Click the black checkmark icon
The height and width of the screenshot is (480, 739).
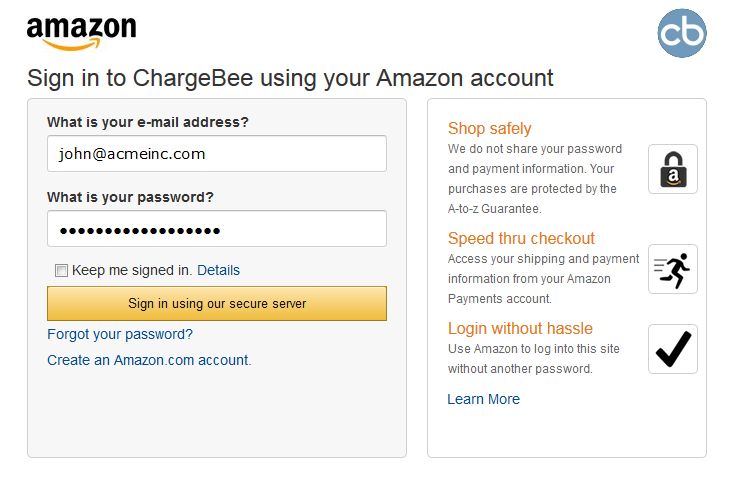(x=673, y=349)
